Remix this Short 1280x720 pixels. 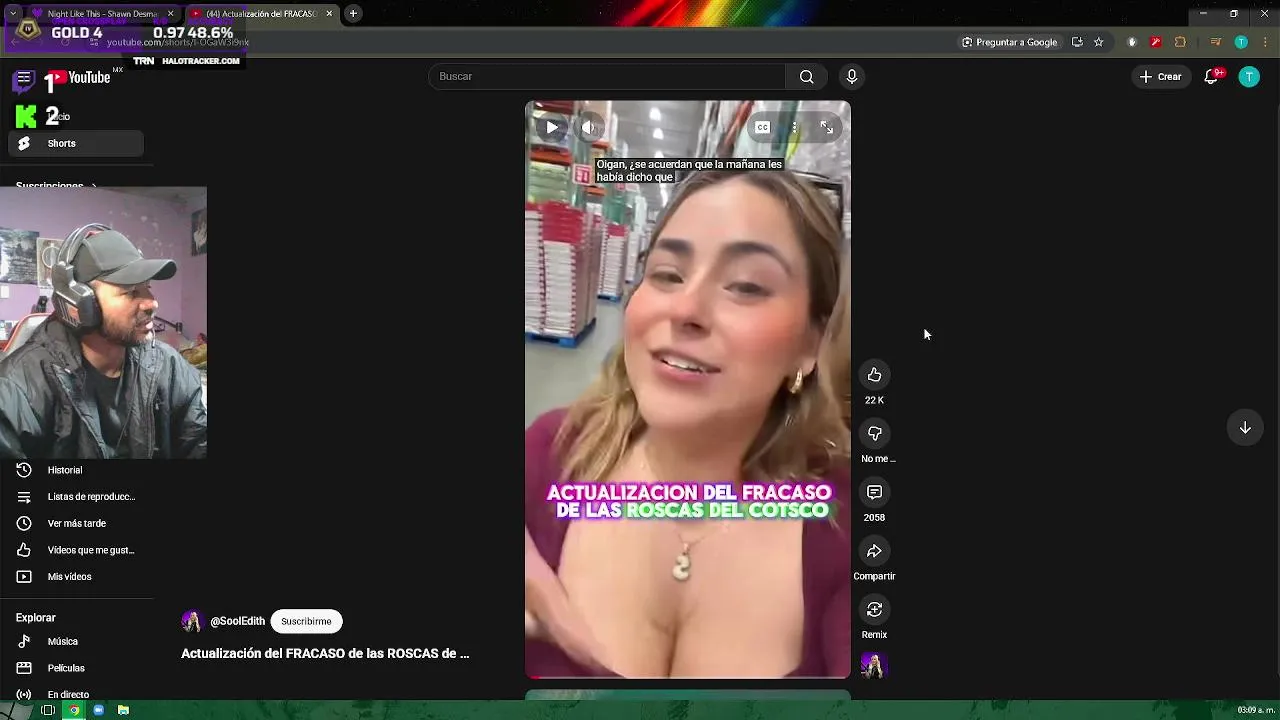[874, 610]
